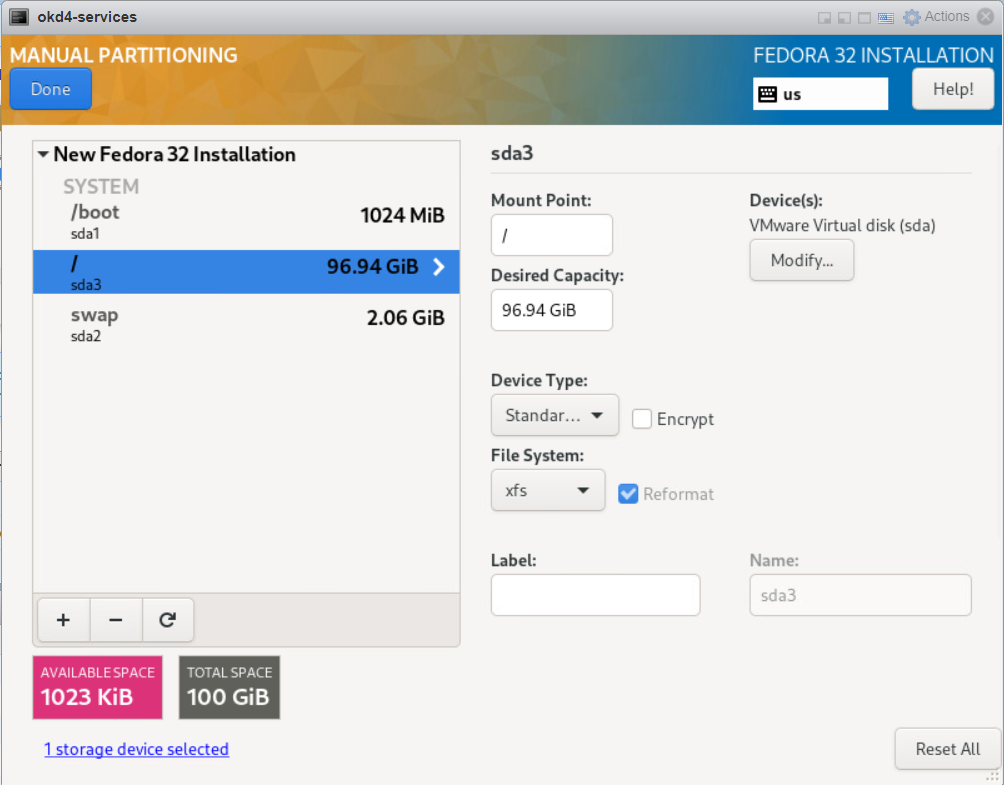The image size is (1004, 785).
Task: Click the Label input field
Action: pos(595,595)
